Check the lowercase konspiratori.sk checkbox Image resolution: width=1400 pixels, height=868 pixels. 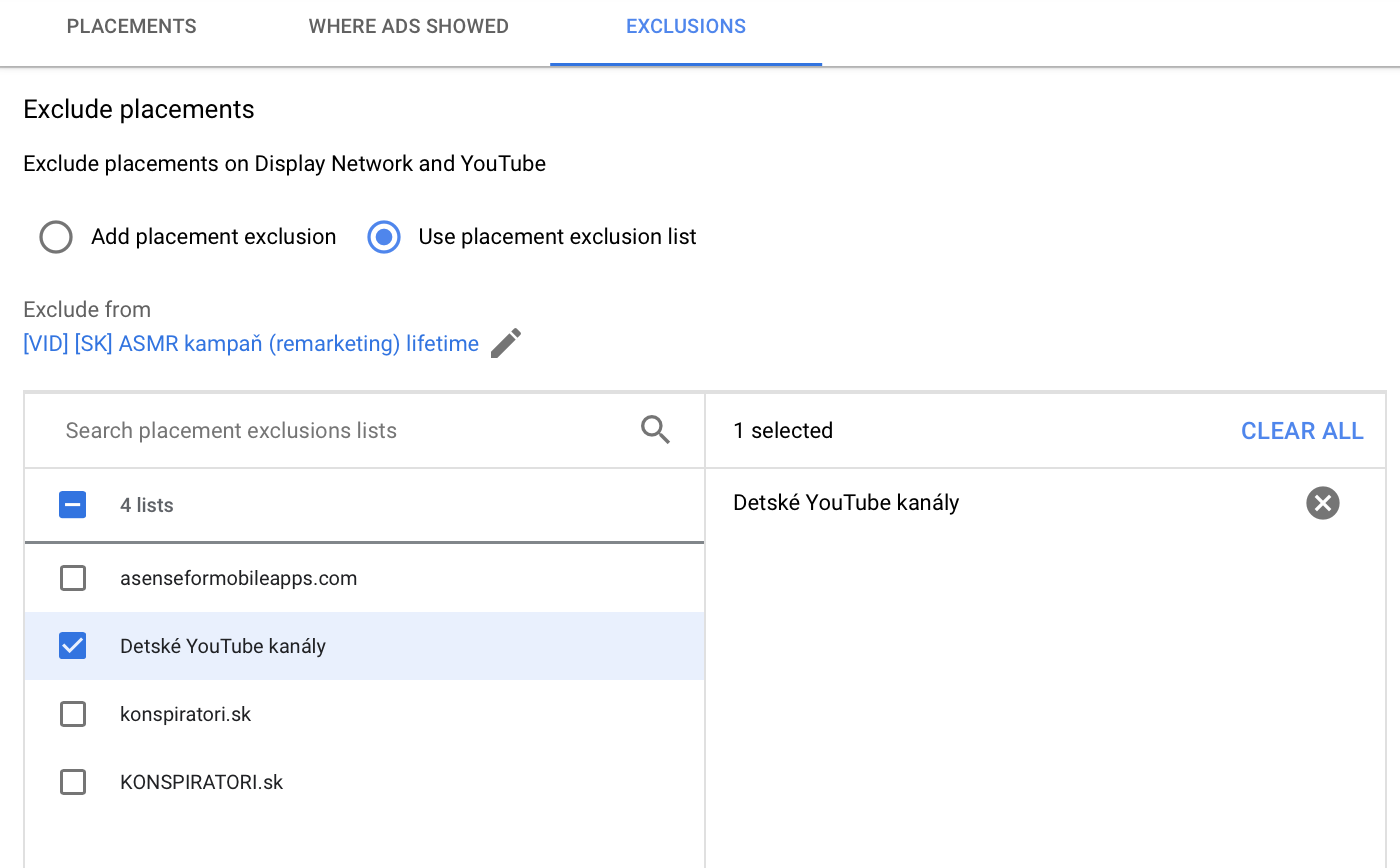pyautogui.click(x=73, y=714)
